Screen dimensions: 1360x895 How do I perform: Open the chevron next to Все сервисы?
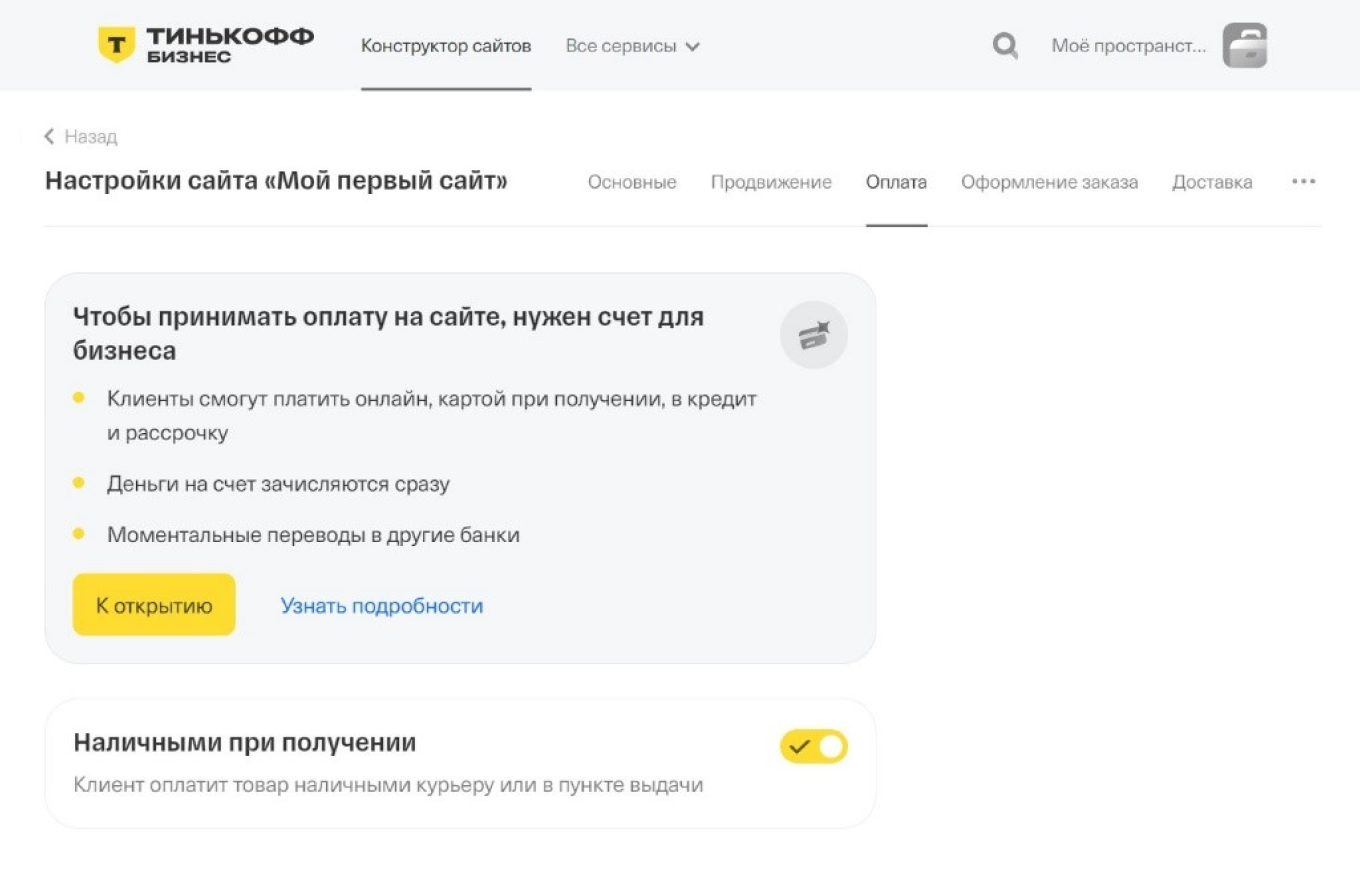[695, 45]
